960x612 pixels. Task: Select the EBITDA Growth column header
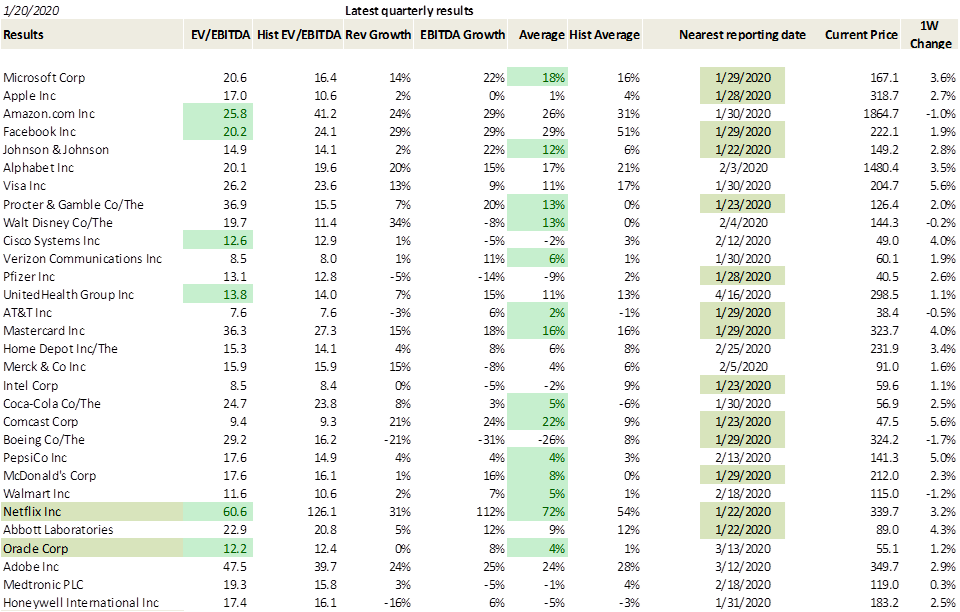pos(462,35)
